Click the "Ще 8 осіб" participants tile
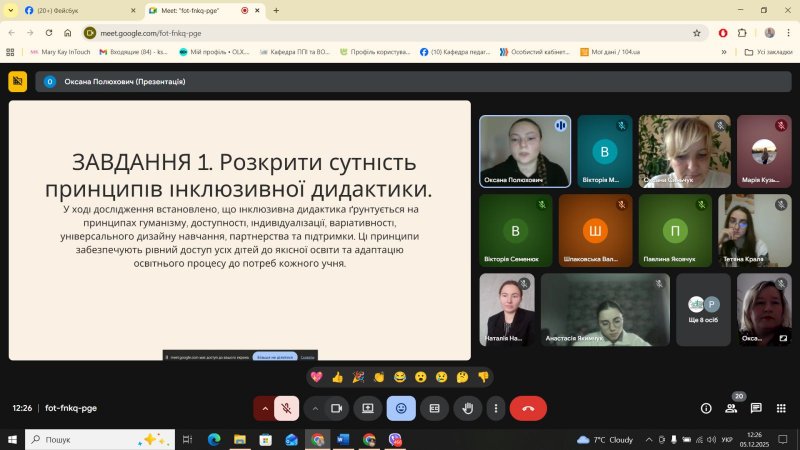The width and height of the screenshot is (800, 450). [x=703, y=309]
